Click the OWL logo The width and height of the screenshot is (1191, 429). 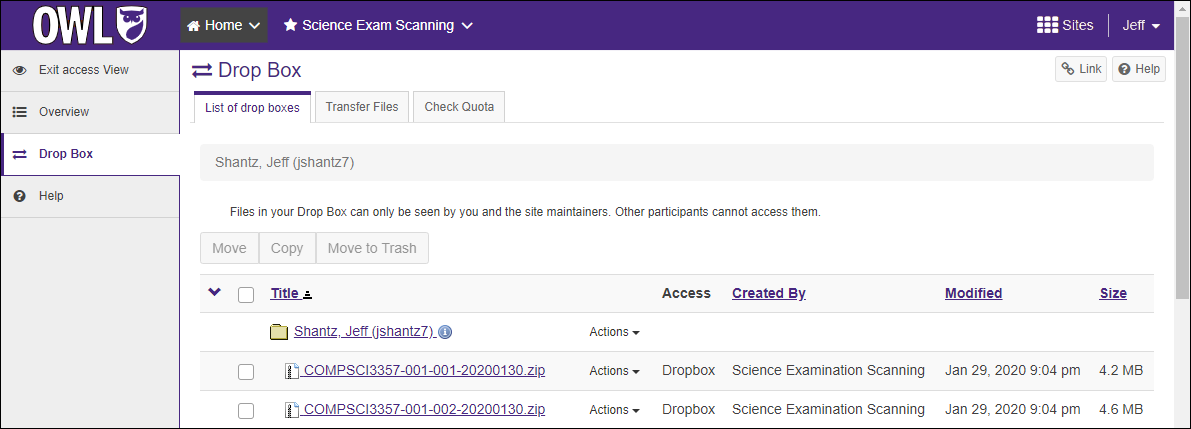pyautogui.click(x=90, y=25)
